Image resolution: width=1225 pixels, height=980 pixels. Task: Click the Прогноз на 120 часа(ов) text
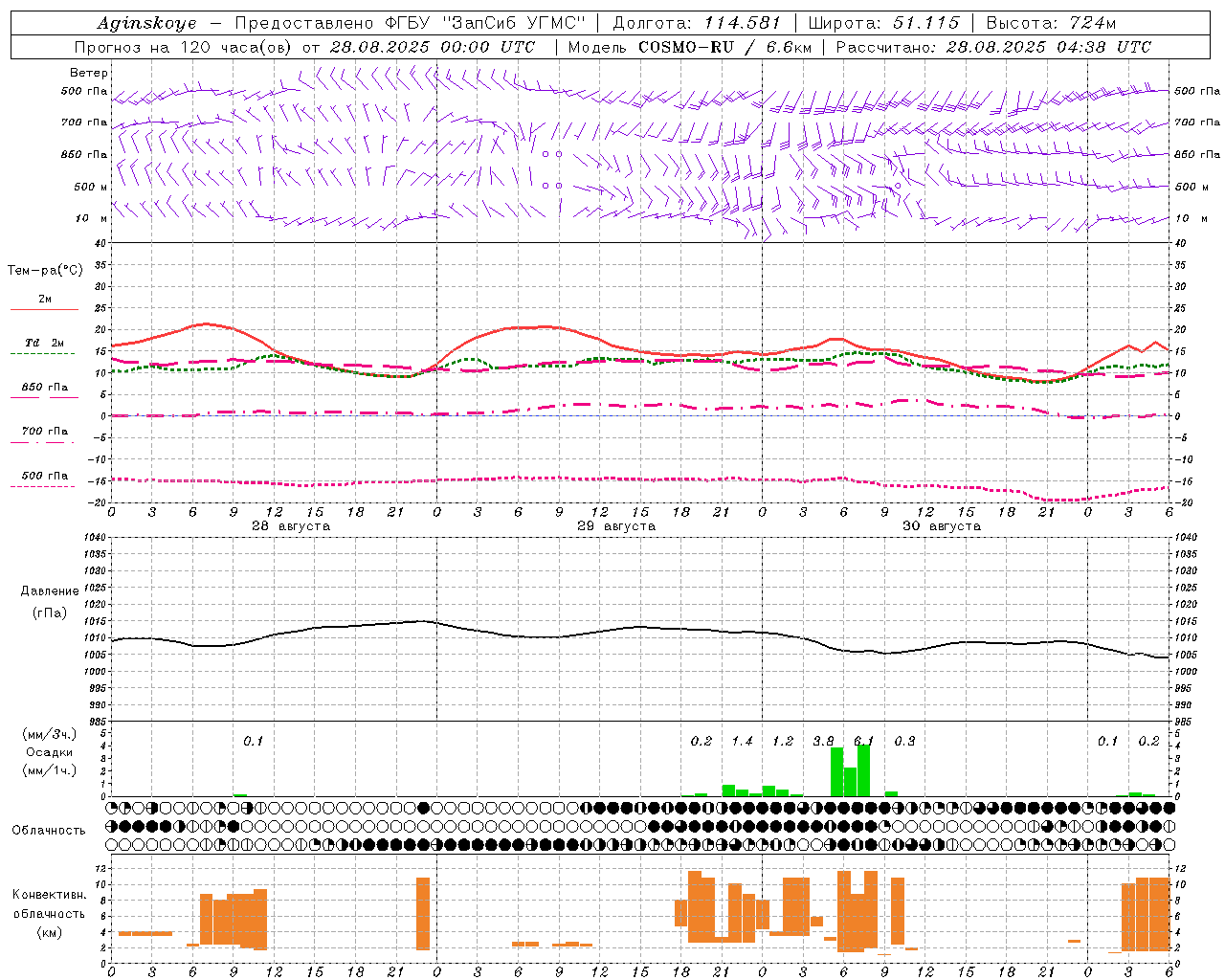(x=185, y=47)
